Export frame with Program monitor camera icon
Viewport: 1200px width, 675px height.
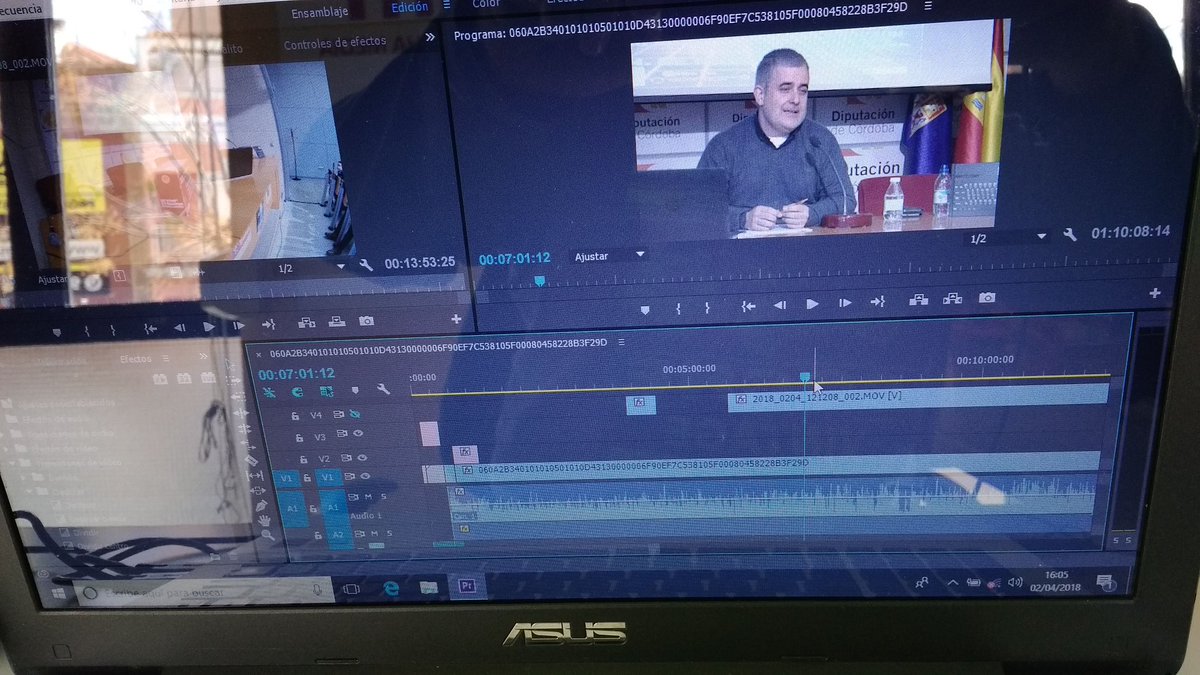[987, 297]
